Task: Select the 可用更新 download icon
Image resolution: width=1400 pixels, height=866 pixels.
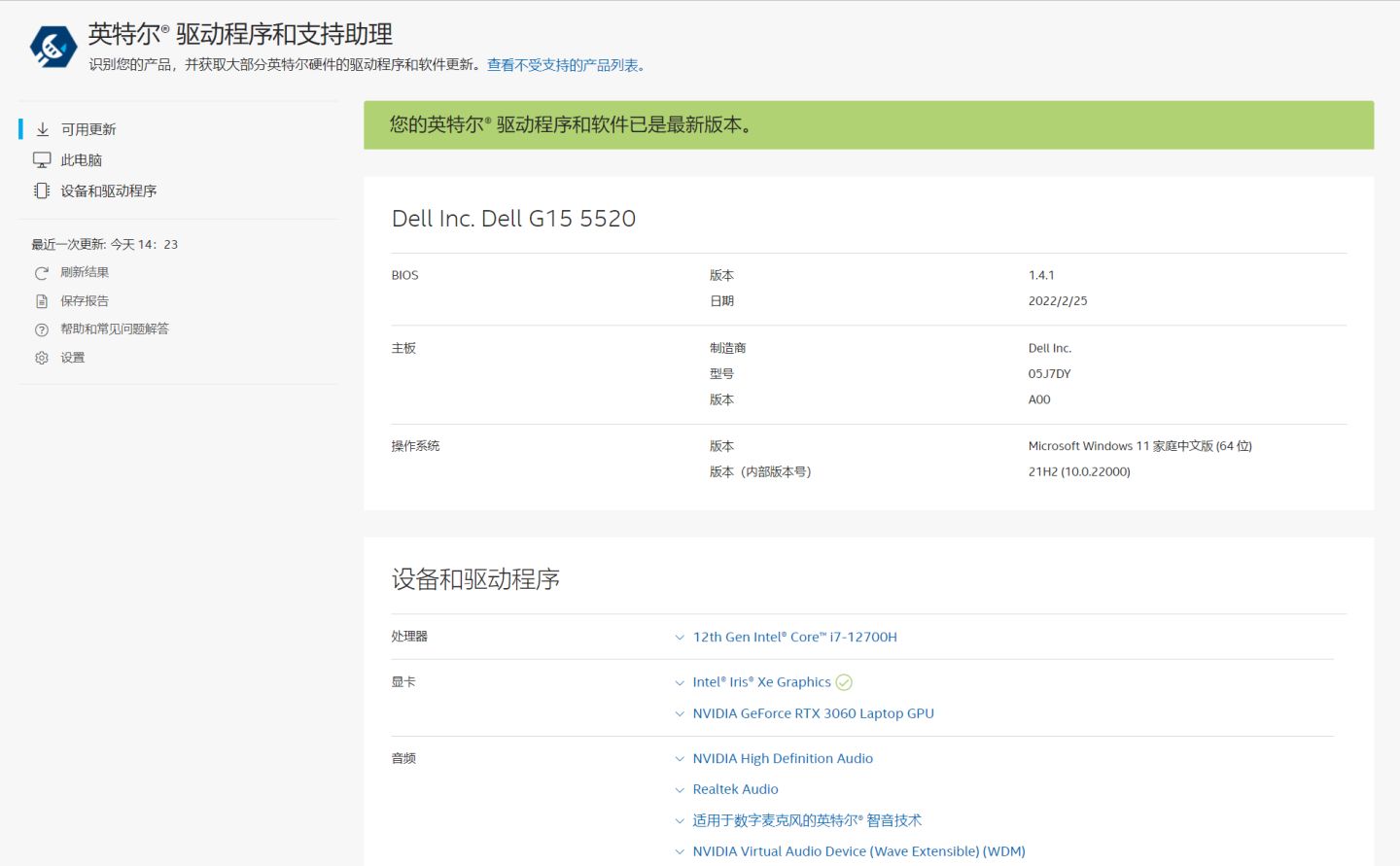Action: (x=41, y=127)
